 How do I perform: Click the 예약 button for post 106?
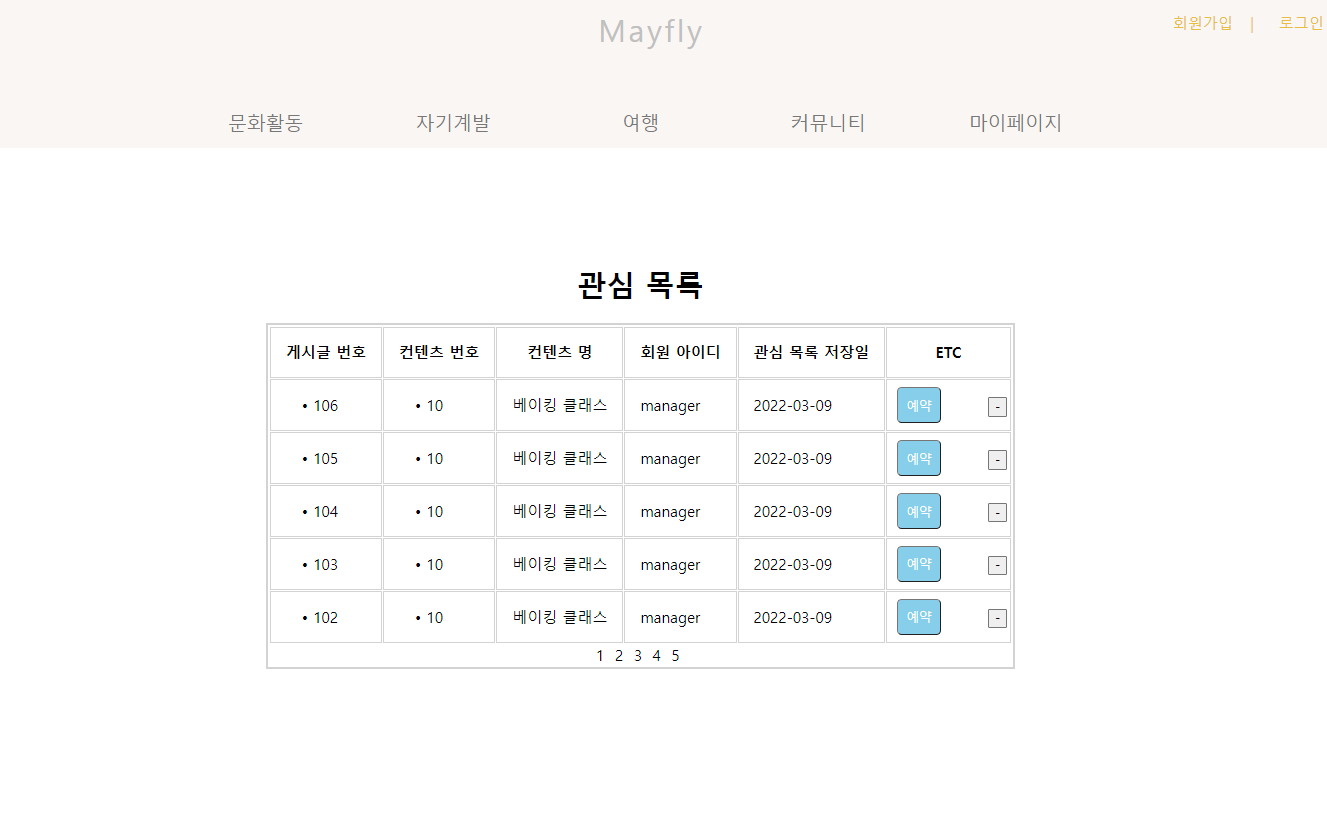tap(918, 405)
